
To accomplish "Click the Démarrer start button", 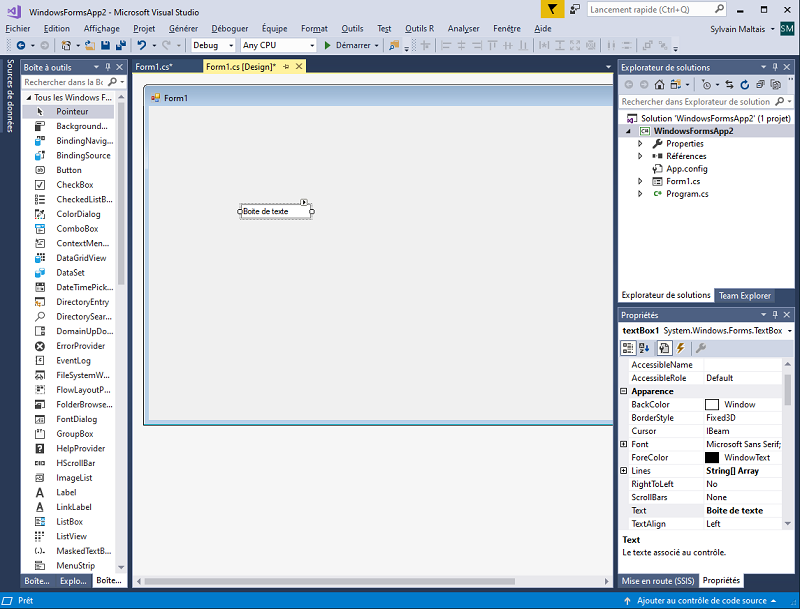I will [350, 46].
